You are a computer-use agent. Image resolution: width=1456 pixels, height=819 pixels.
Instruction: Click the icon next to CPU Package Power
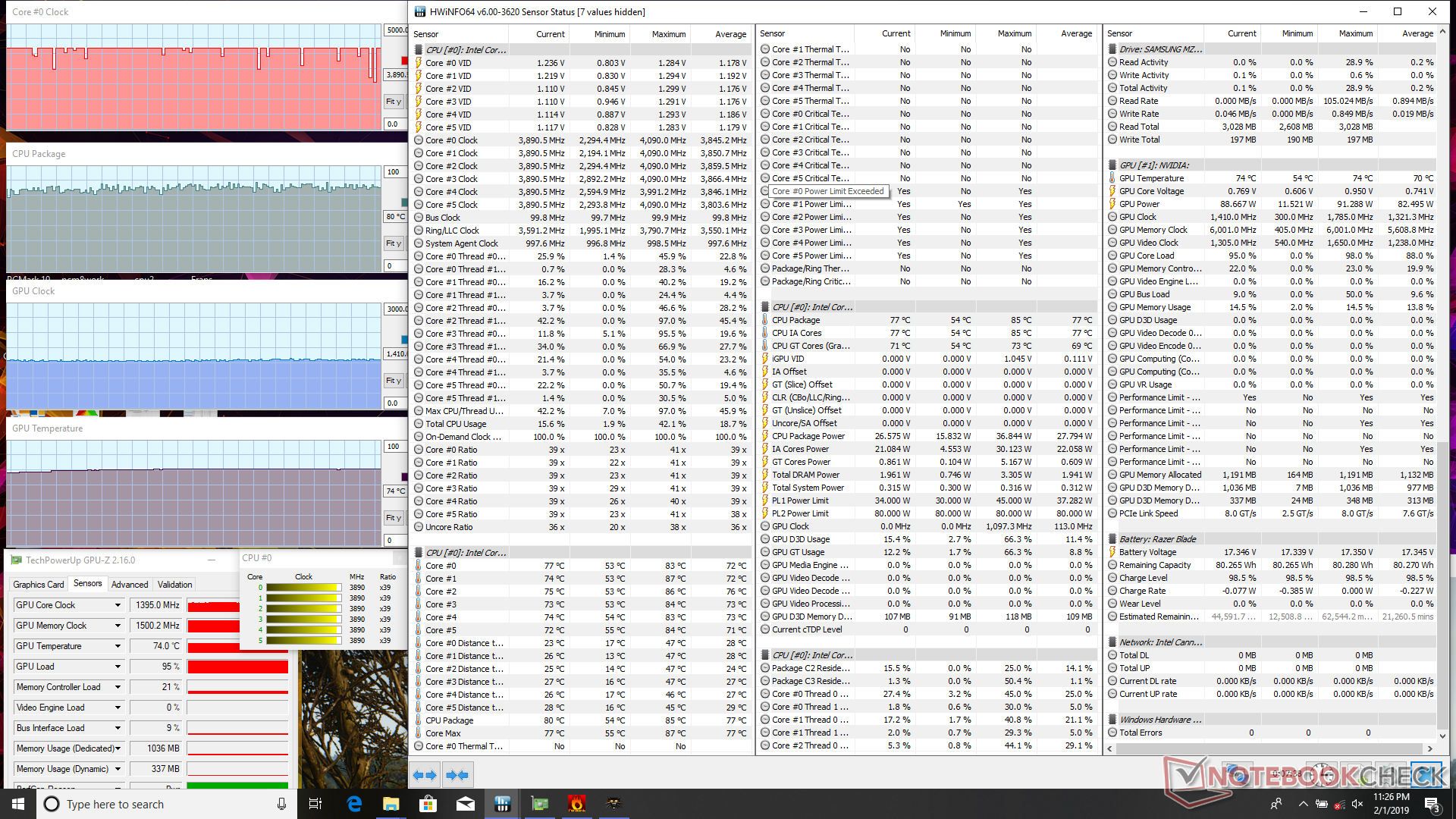tap(765, 436)
